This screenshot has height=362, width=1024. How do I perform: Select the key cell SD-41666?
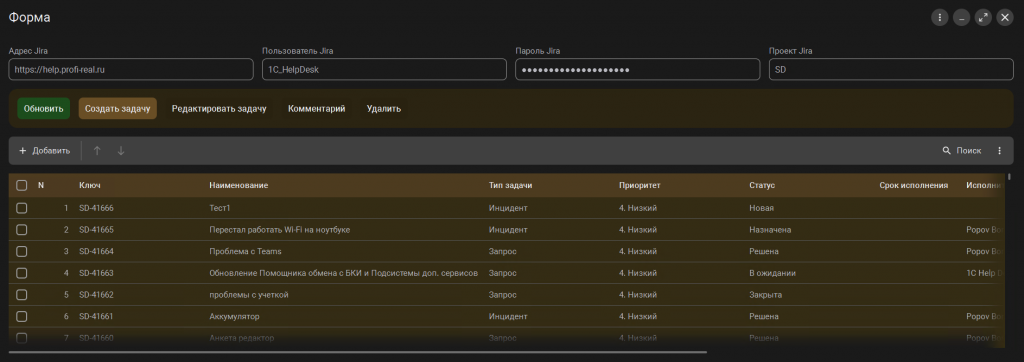[97, 208]
